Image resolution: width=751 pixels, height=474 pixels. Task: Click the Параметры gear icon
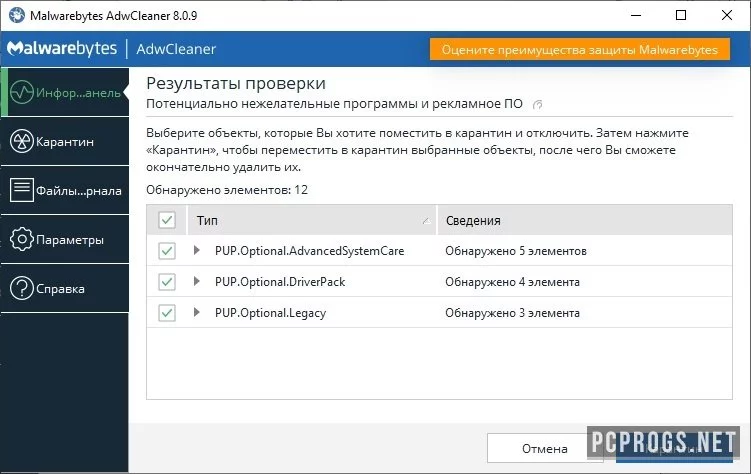[x=22, y=239]
